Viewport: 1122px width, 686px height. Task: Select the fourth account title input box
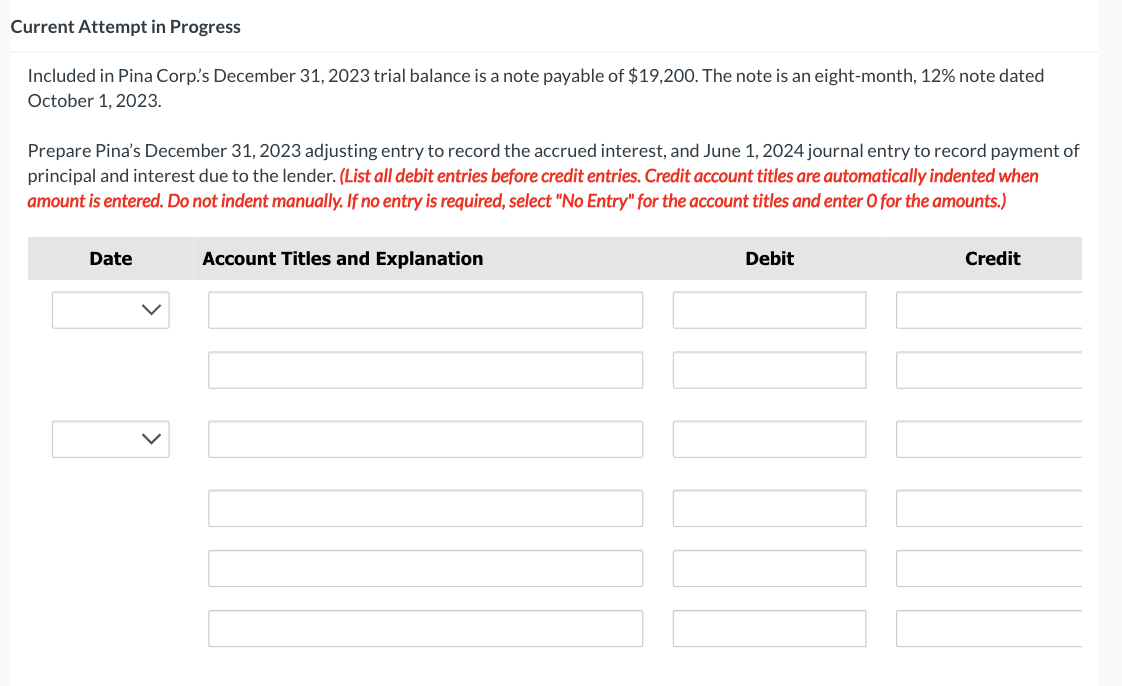(425, 508)
